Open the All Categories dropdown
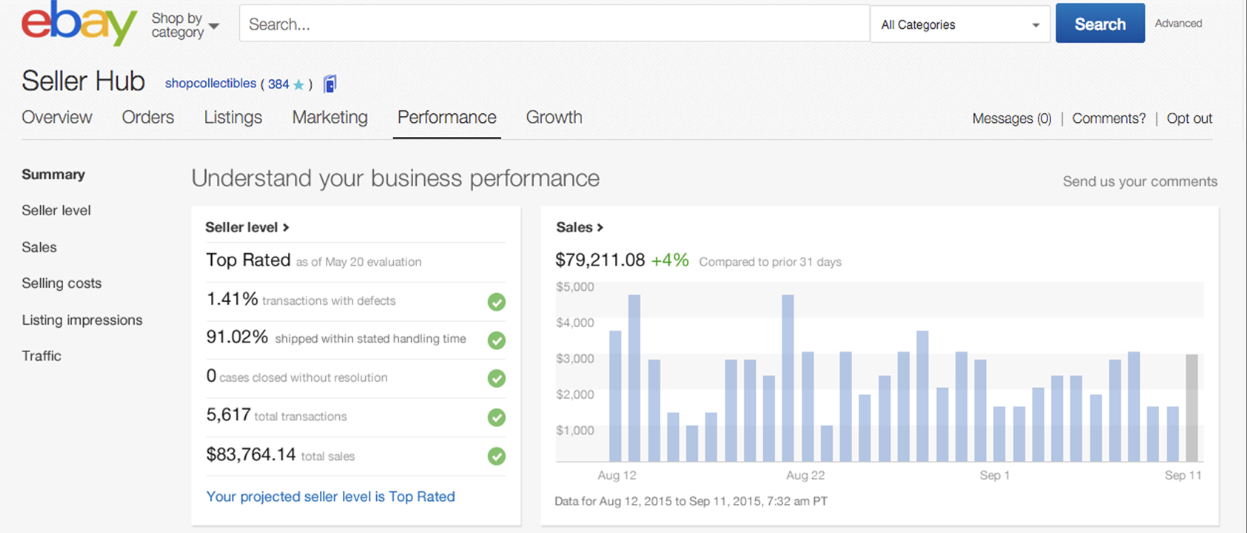The image size is (1247, 533). (x=960, y=25)
